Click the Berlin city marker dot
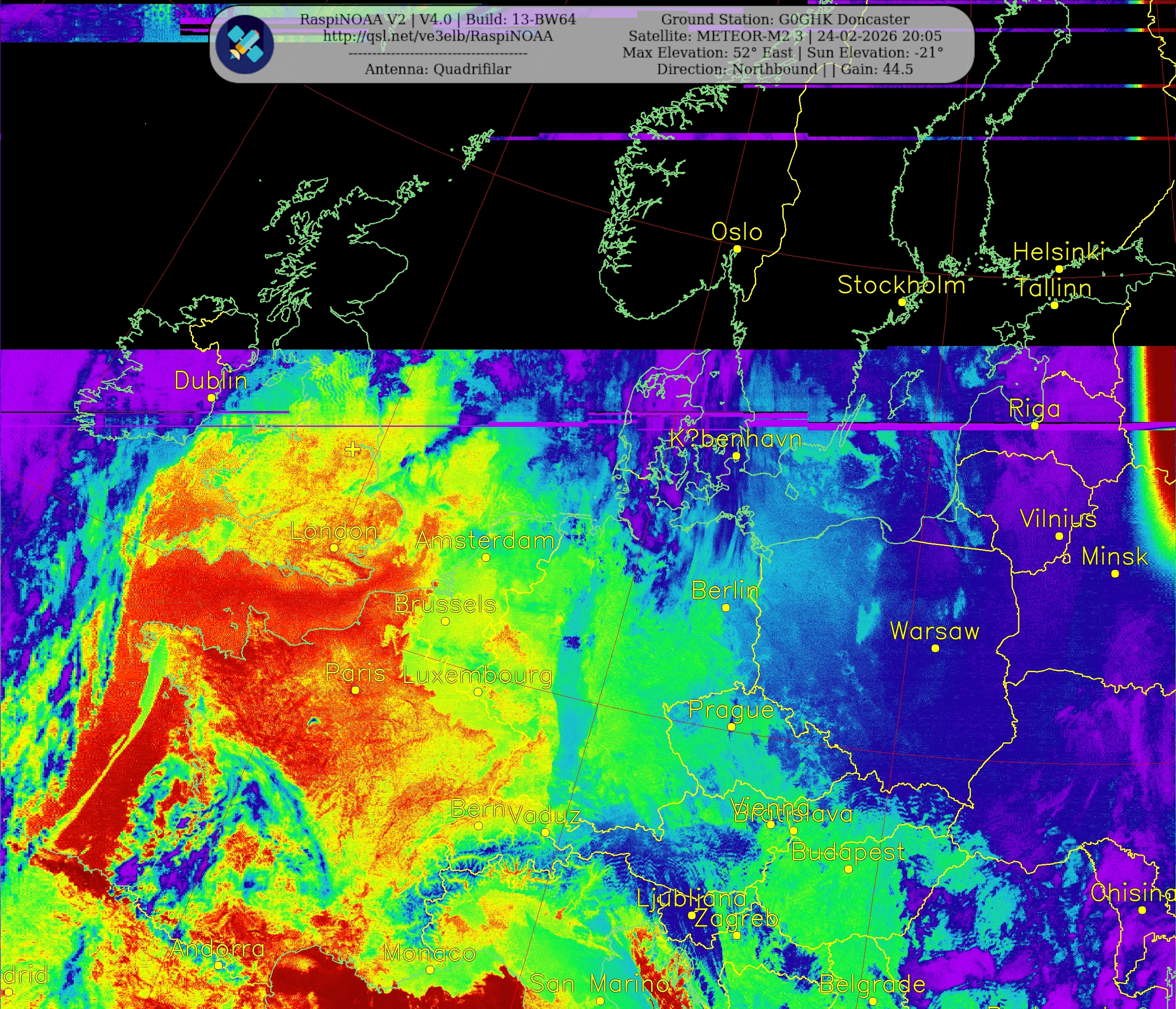Image resolution: width=1176 pixels, height=1009 pixels. coord(726,608)
